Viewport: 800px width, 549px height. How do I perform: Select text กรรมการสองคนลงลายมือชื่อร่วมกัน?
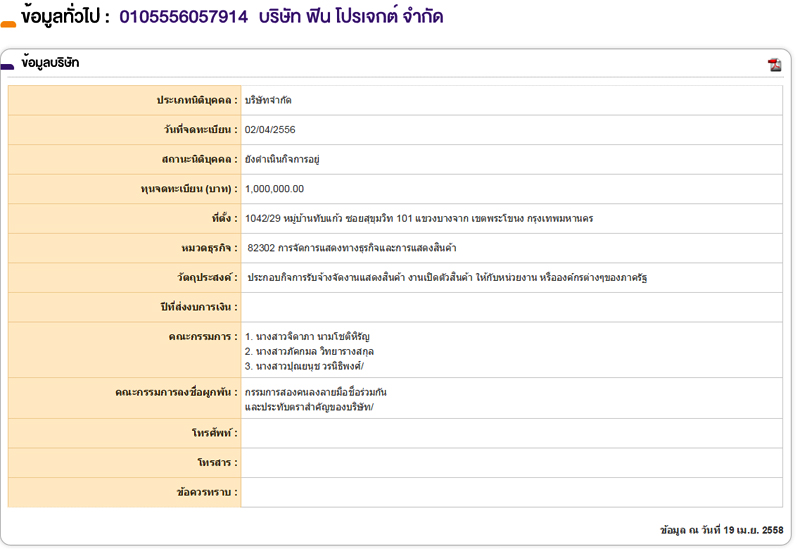point(316,392)
